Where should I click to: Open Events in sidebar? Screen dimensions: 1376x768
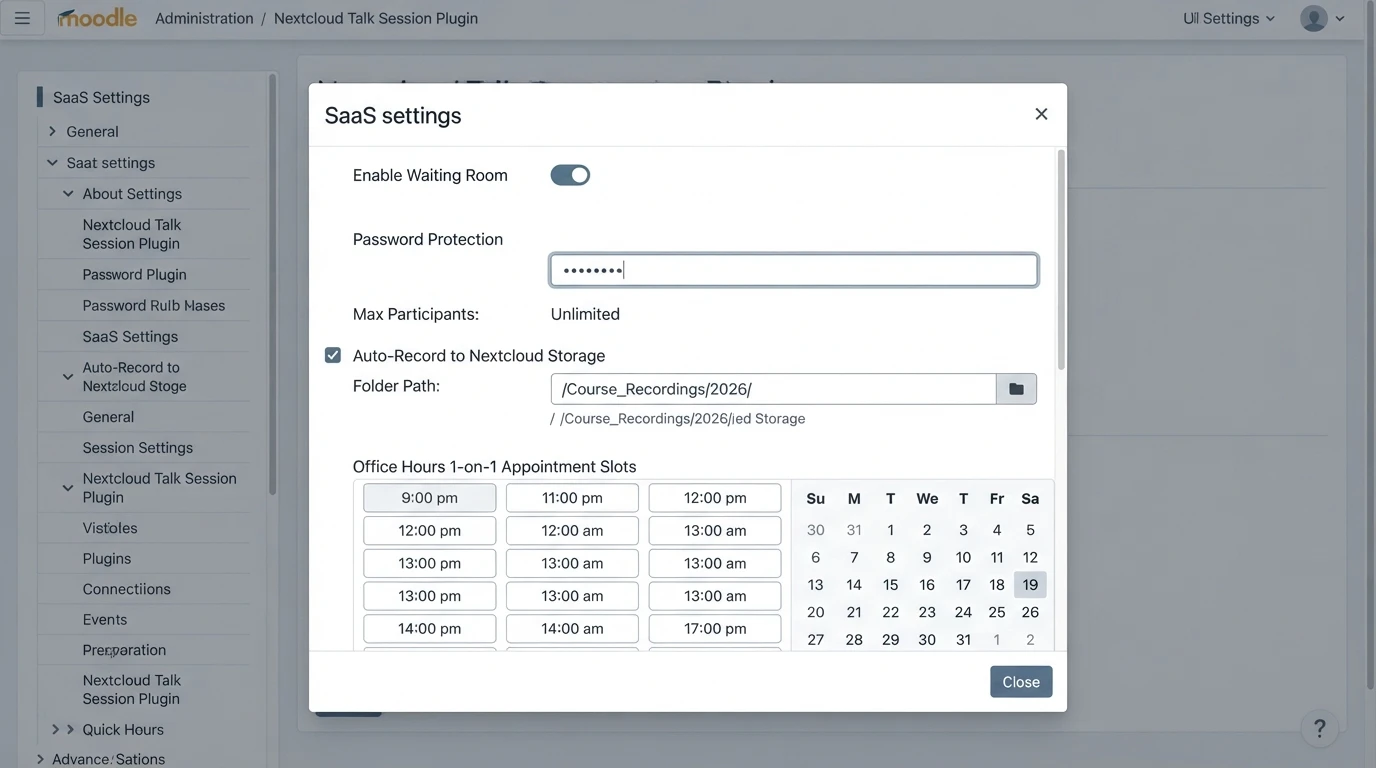click(104, 619)
